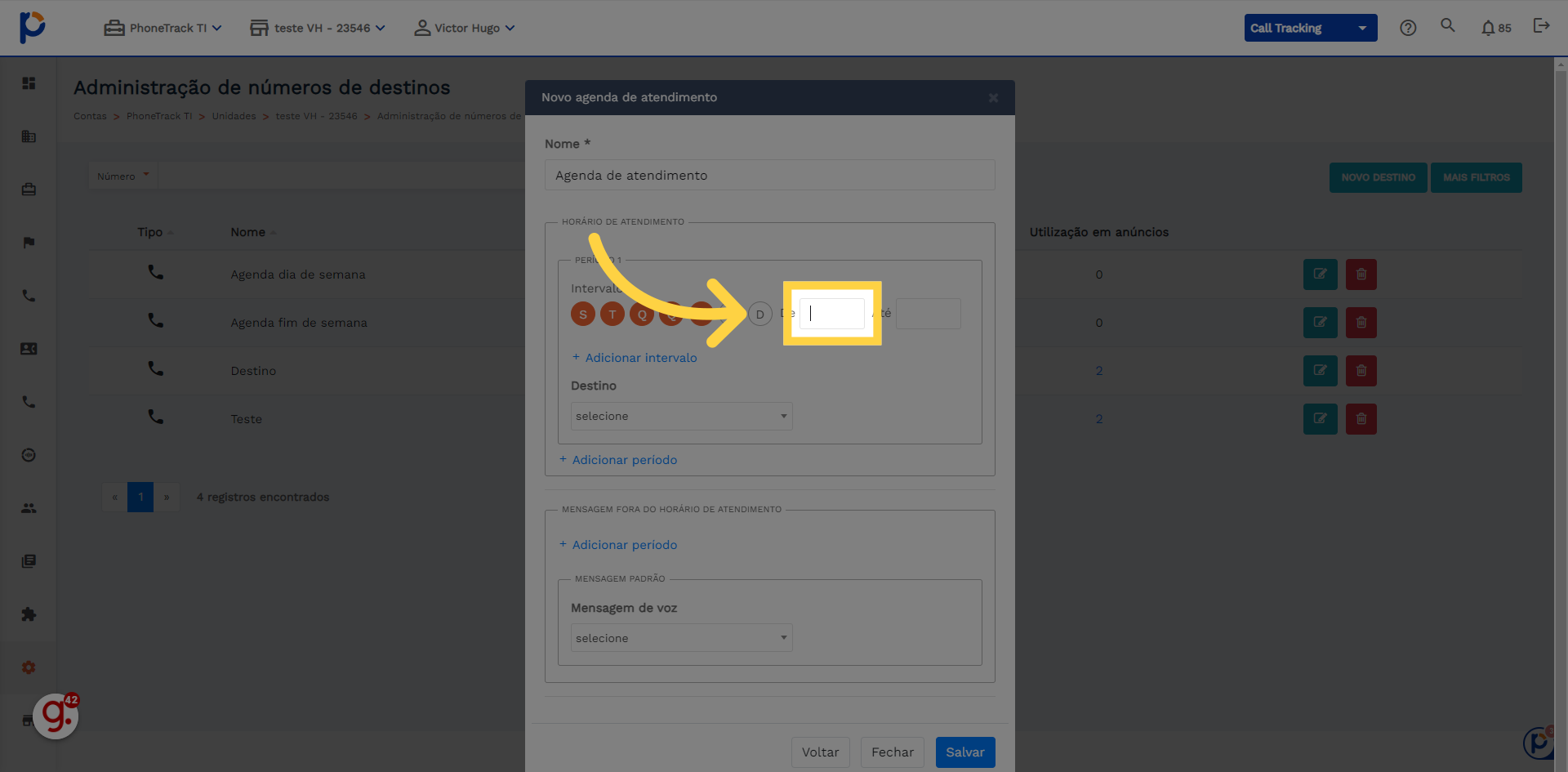The image size is (1568, 772).
Task: Delete the Agenda fim de semana row
Action: pyautogui.click(x=1361, y=323)
